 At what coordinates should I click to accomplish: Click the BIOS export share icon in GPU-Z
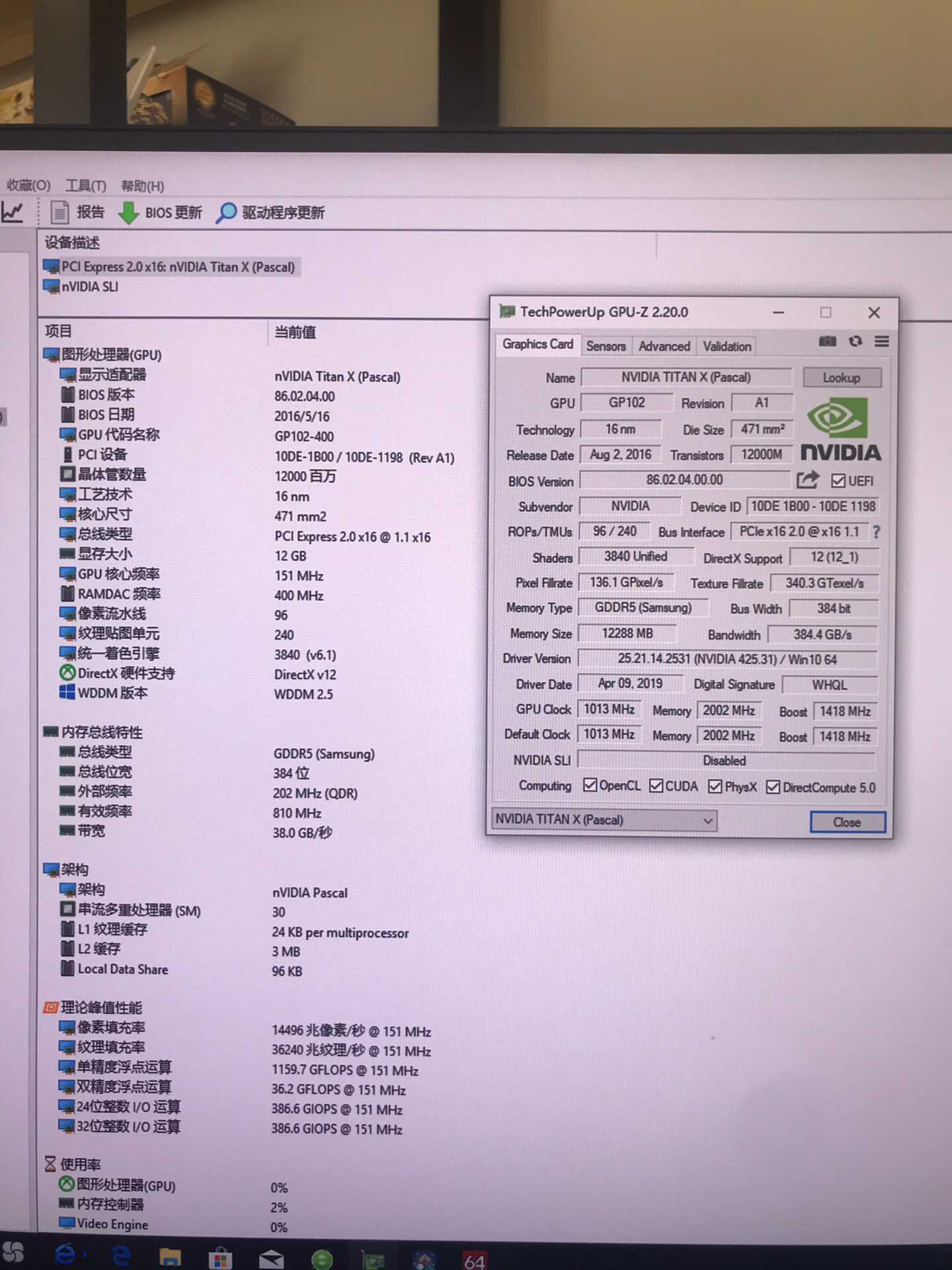(x=807, y=480)
